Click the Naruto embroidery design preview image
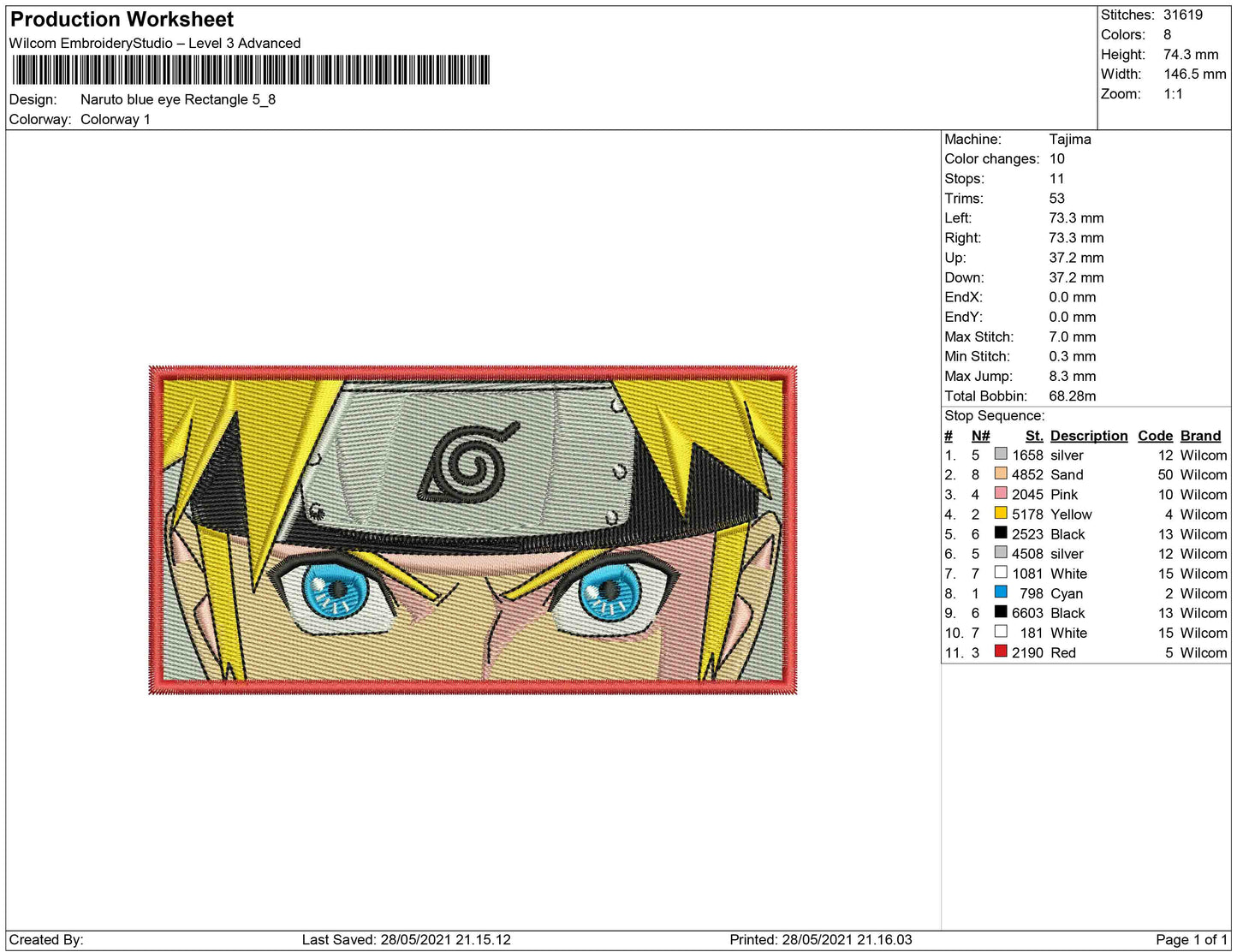The height and width of the screenshot is (952, 1237). click(x=473, y=530)
